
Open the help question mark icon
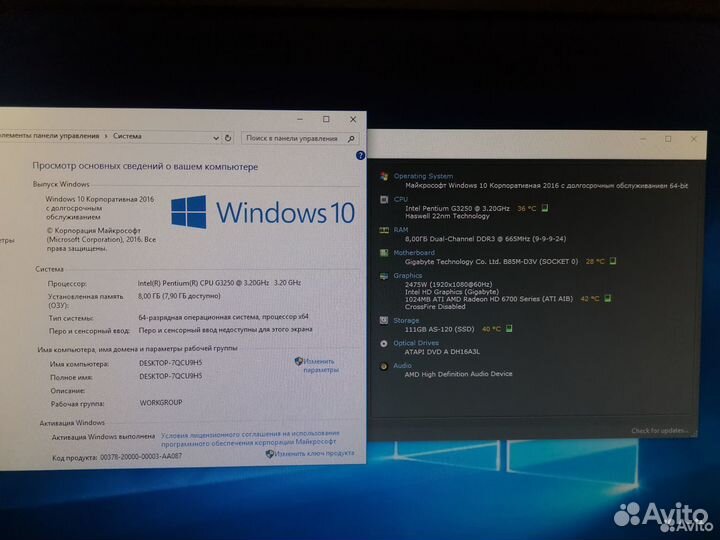(360, 156)
